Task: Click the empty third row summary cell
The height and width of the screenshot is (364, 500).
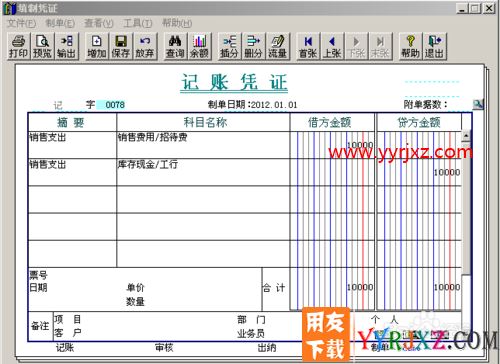Action: [x=72, y=199]
